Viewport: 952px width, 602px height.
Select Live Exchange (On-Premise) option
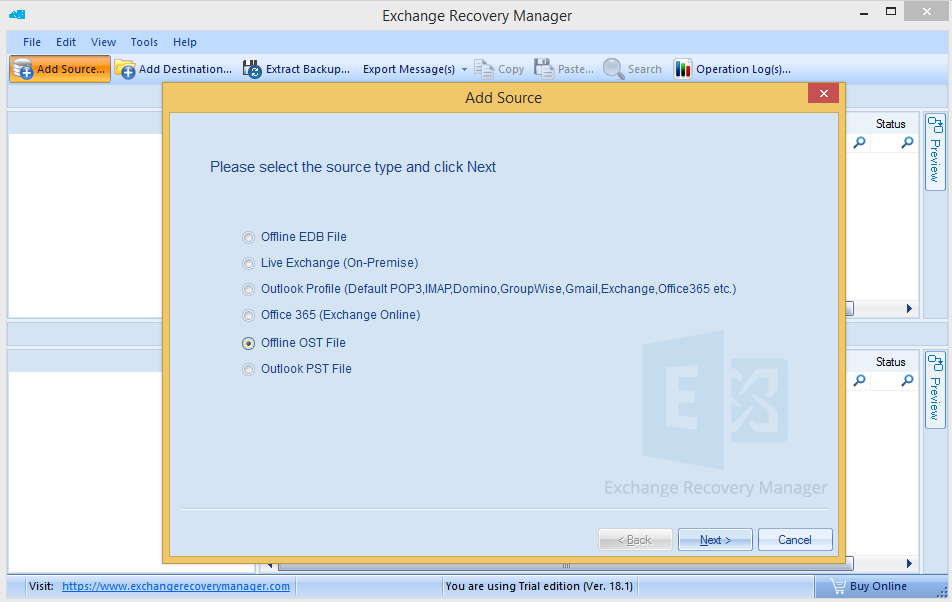[331, 263]
